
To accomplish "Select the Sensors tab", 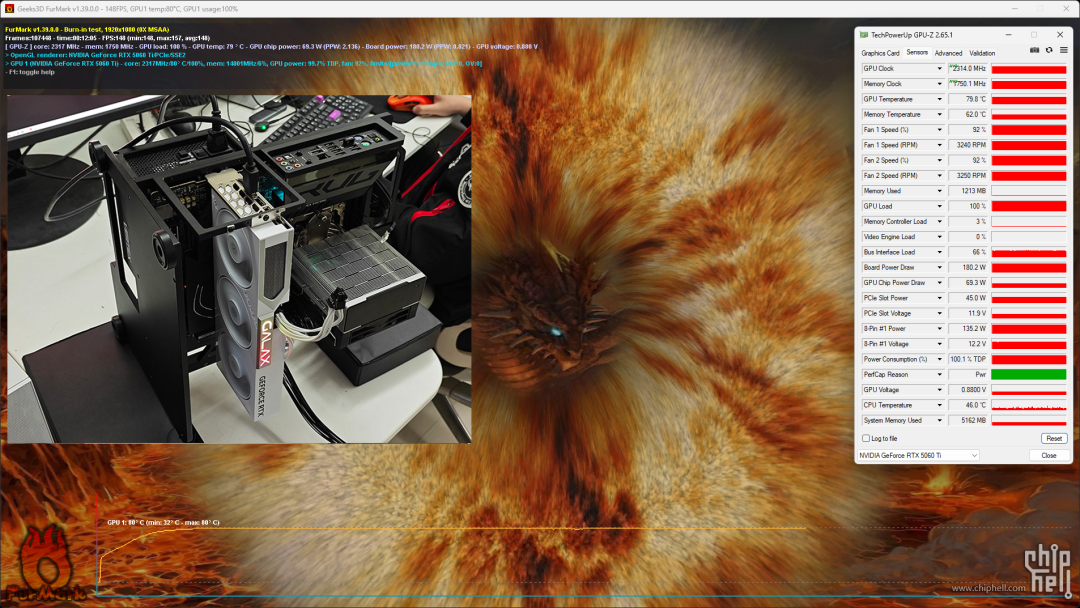I will pos(917,52).
